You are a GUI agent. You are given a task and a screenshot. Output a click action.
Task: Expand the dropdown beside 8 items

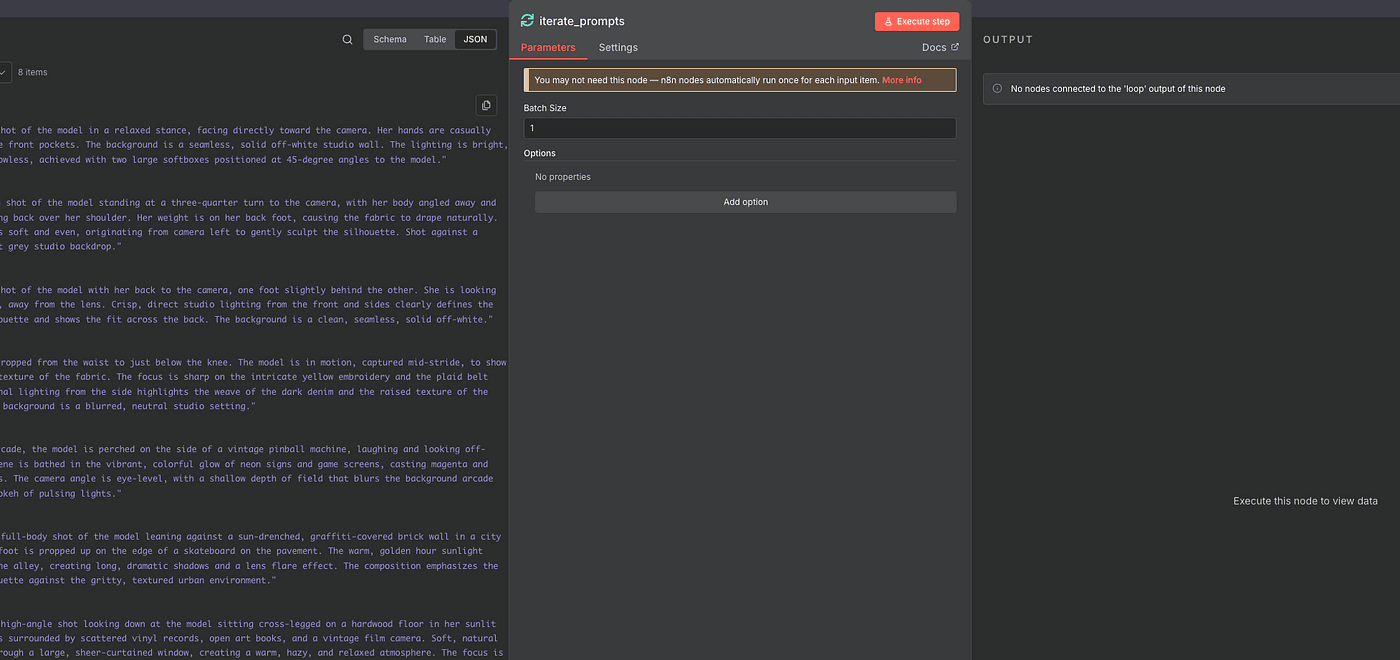pos(4,72)
